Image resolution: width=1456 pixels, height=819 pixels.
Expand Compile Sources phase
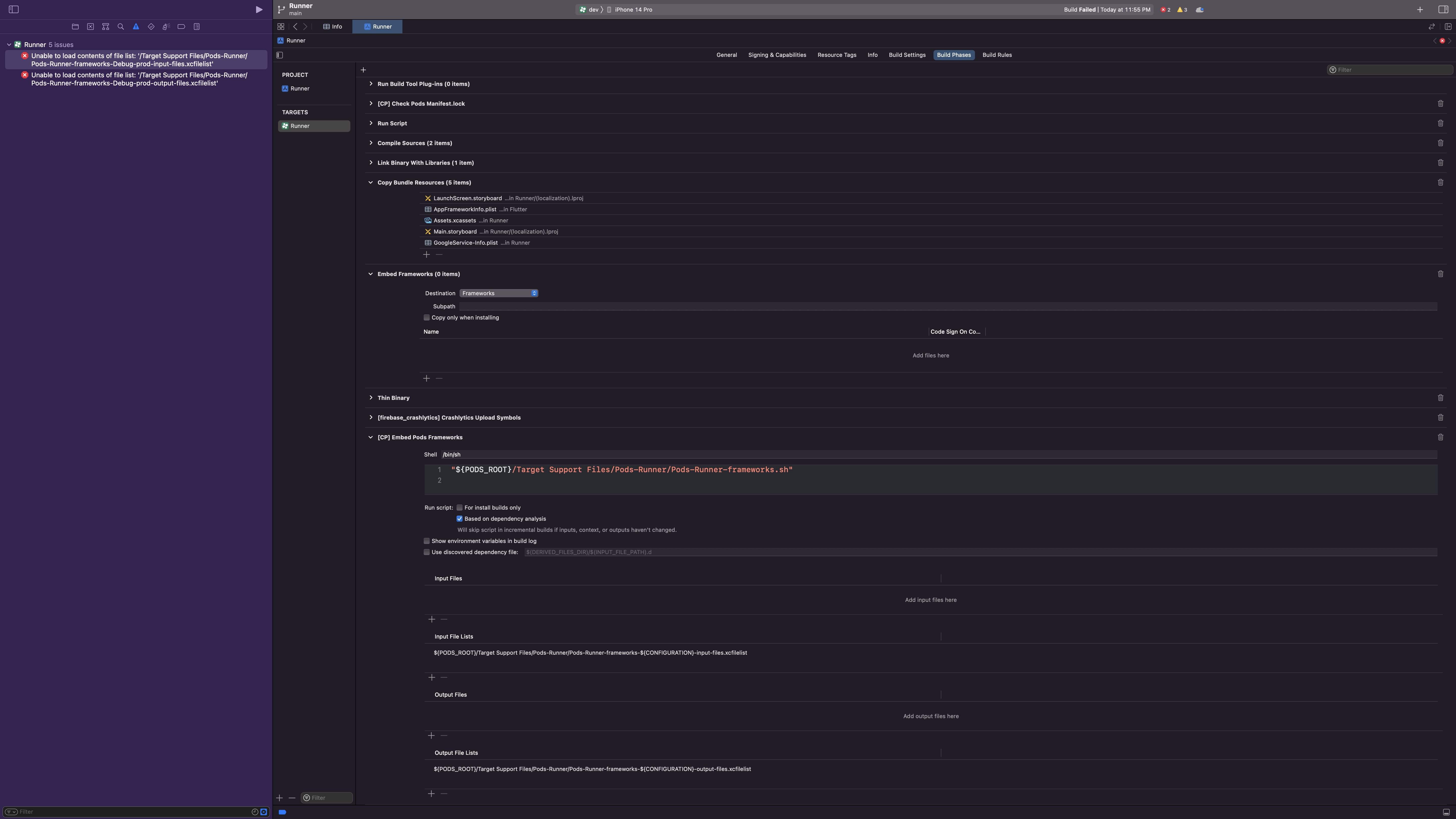[371, 143]
